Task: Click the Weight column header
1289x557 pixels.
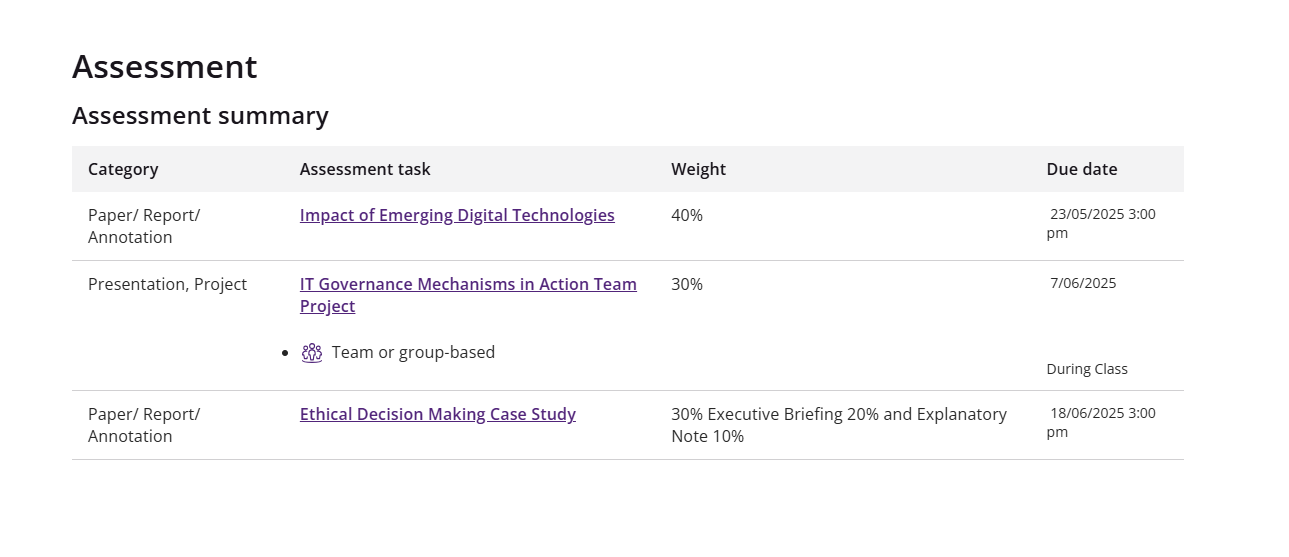Action: click(699, 169)
